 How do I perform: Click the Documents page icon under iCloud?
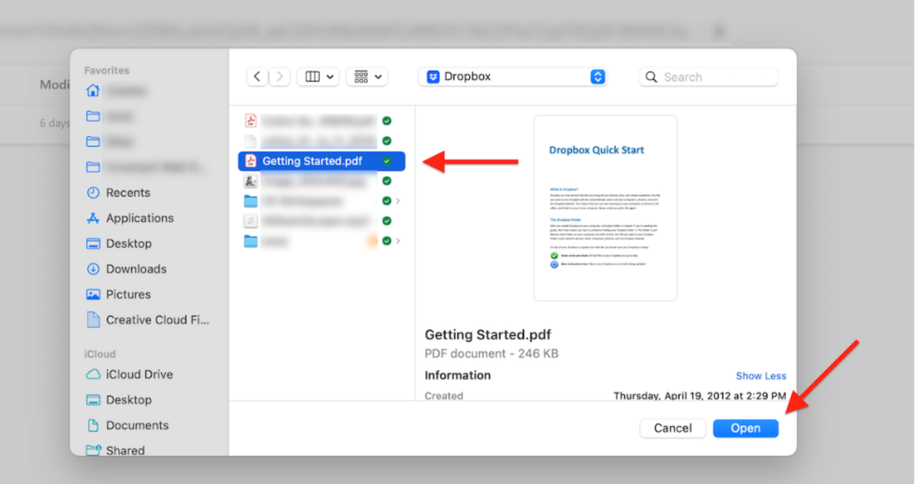click(x=93, y=425)
